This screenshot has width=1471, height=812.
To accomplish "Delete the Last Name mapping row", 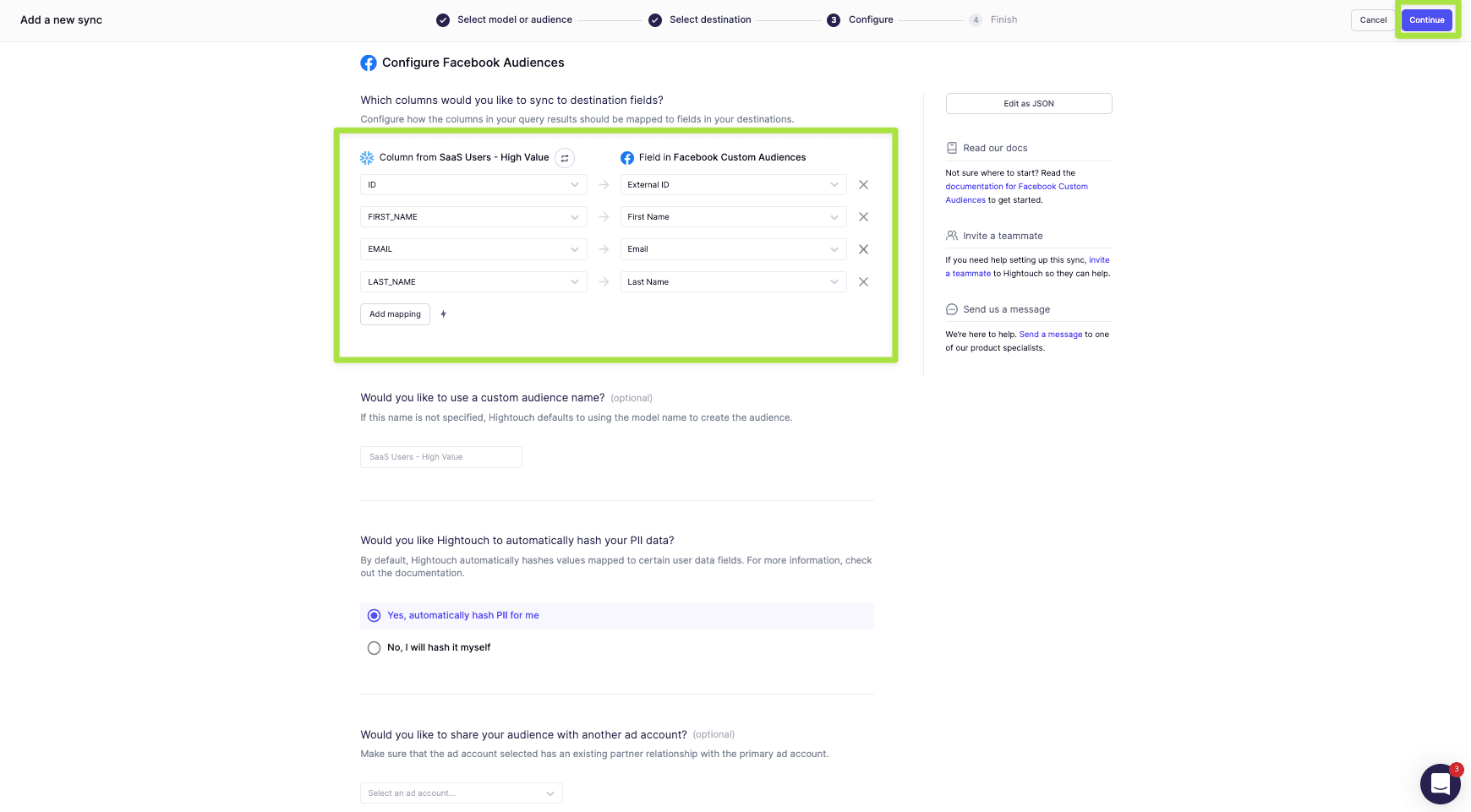I will click(x=863, y=282).
